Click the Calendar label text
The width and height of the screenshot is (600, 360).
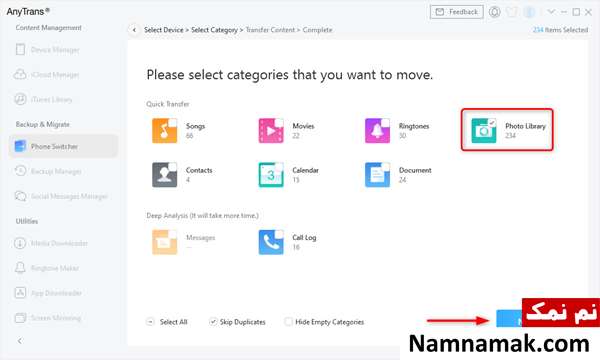[305, 170]
